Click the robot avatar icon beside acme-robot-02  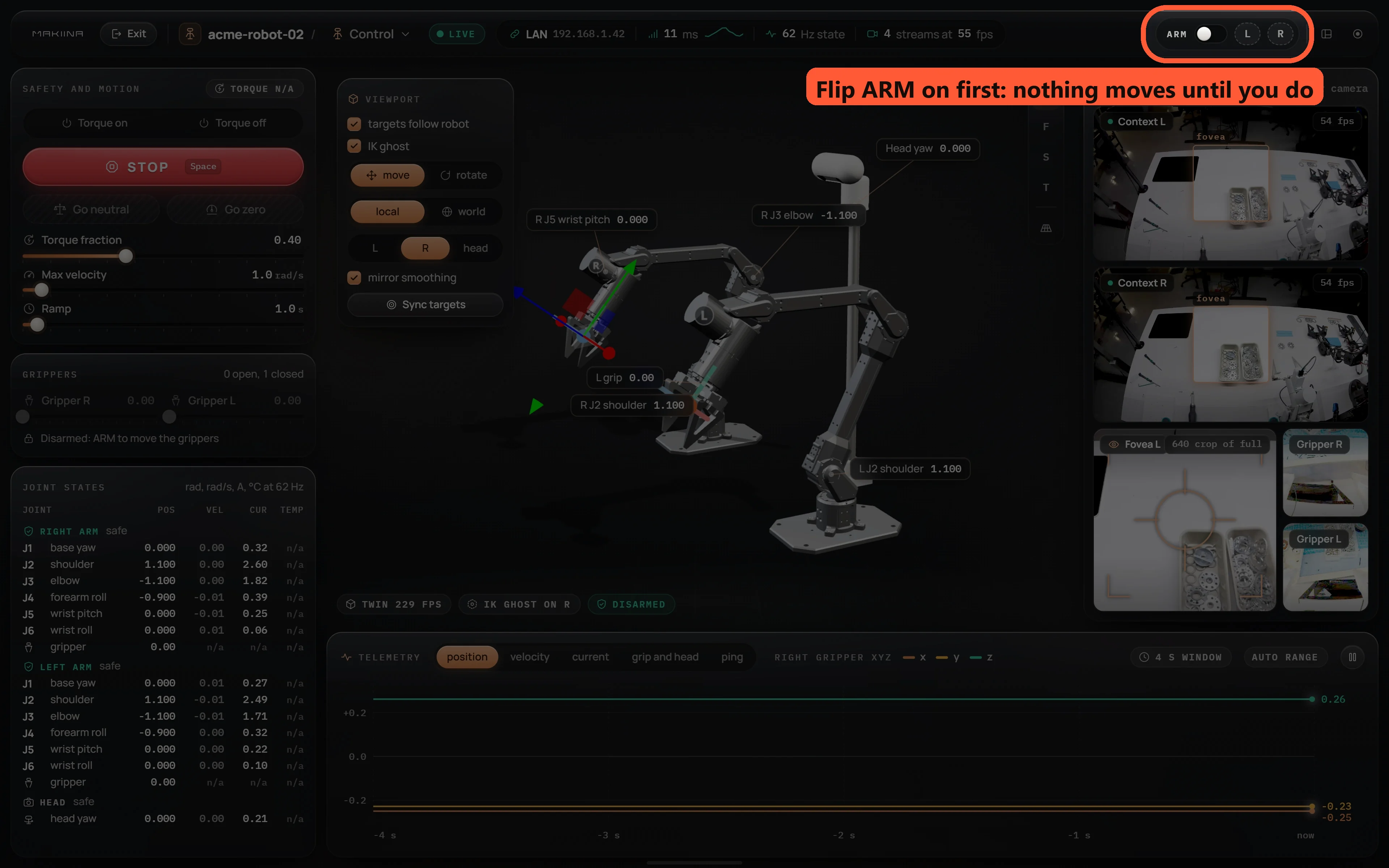[x=190, y=34]
